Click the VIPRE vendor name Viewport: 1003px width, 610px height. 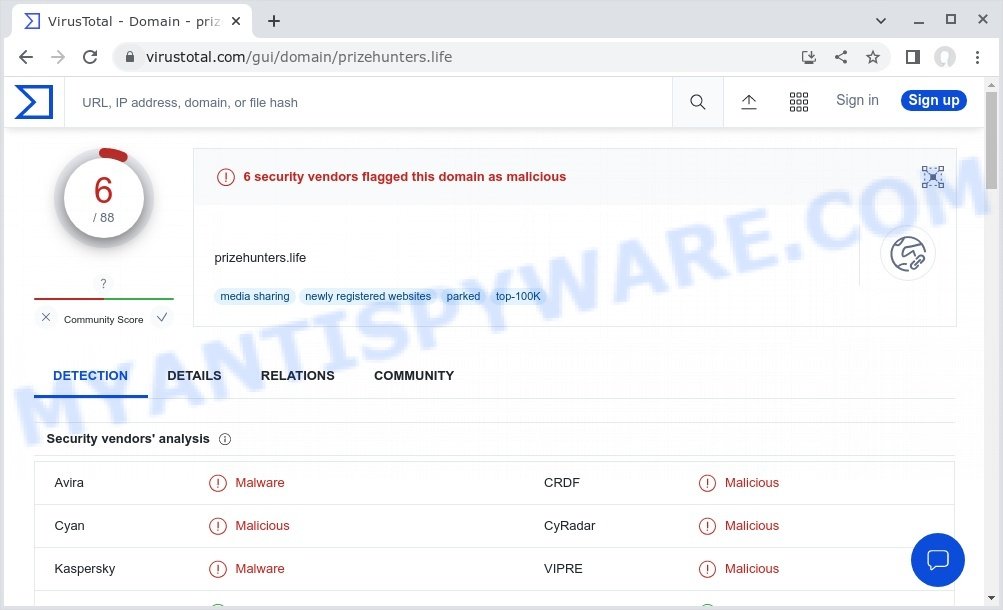563,568
